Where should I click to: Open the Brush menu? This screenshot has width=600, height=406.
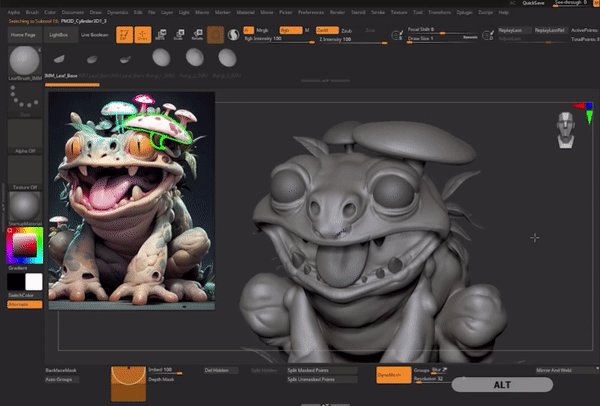tap(32, 12)
